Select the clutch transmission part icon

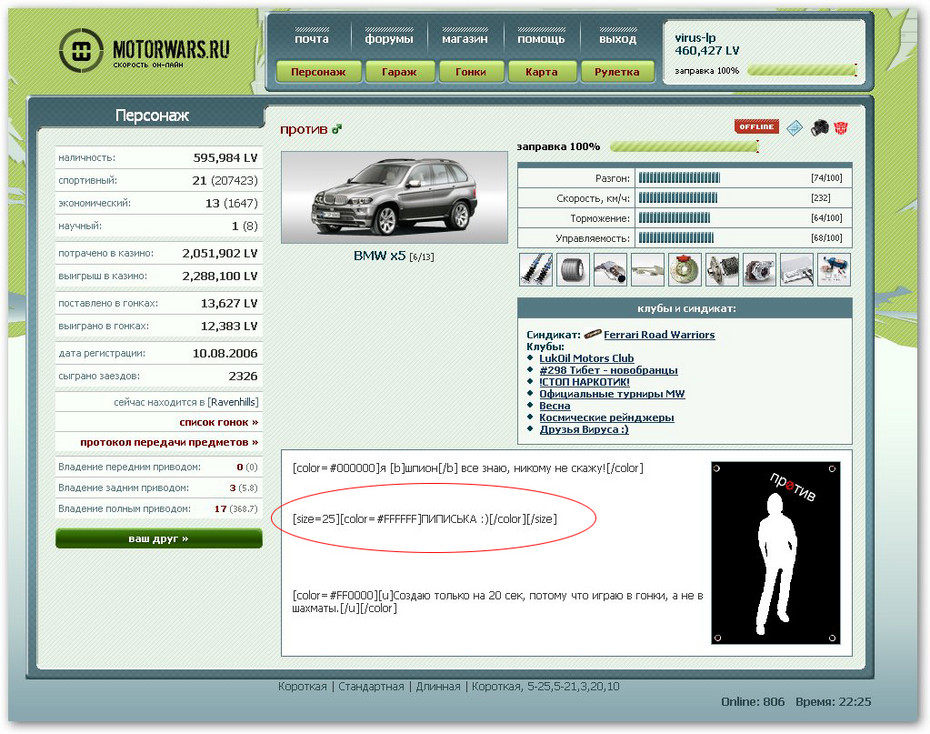click(x=722, y=270)
